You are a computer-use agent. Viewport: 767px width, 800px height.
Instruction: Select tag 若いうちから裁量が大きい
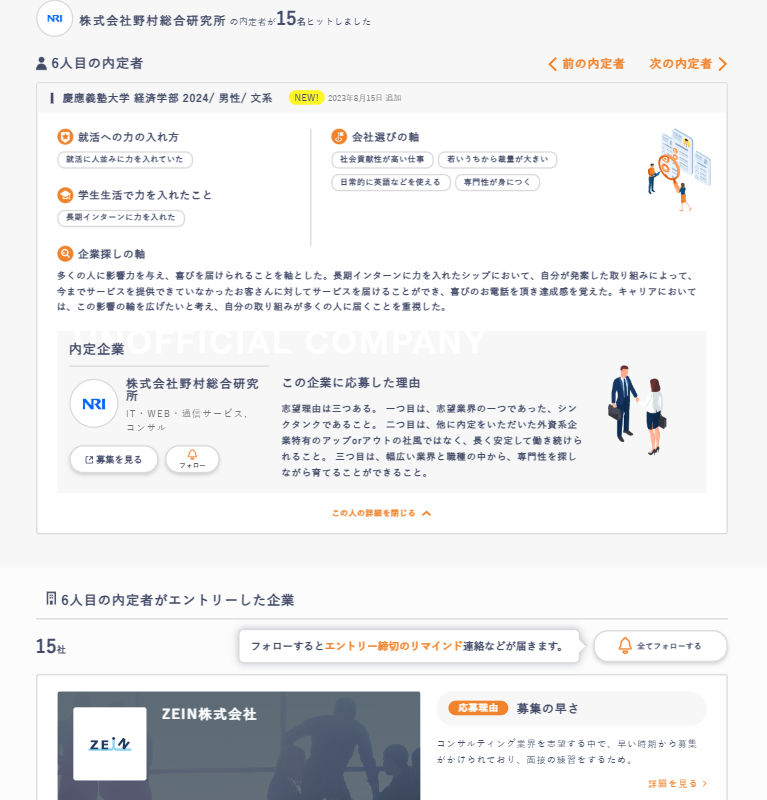tap(498, 159)
